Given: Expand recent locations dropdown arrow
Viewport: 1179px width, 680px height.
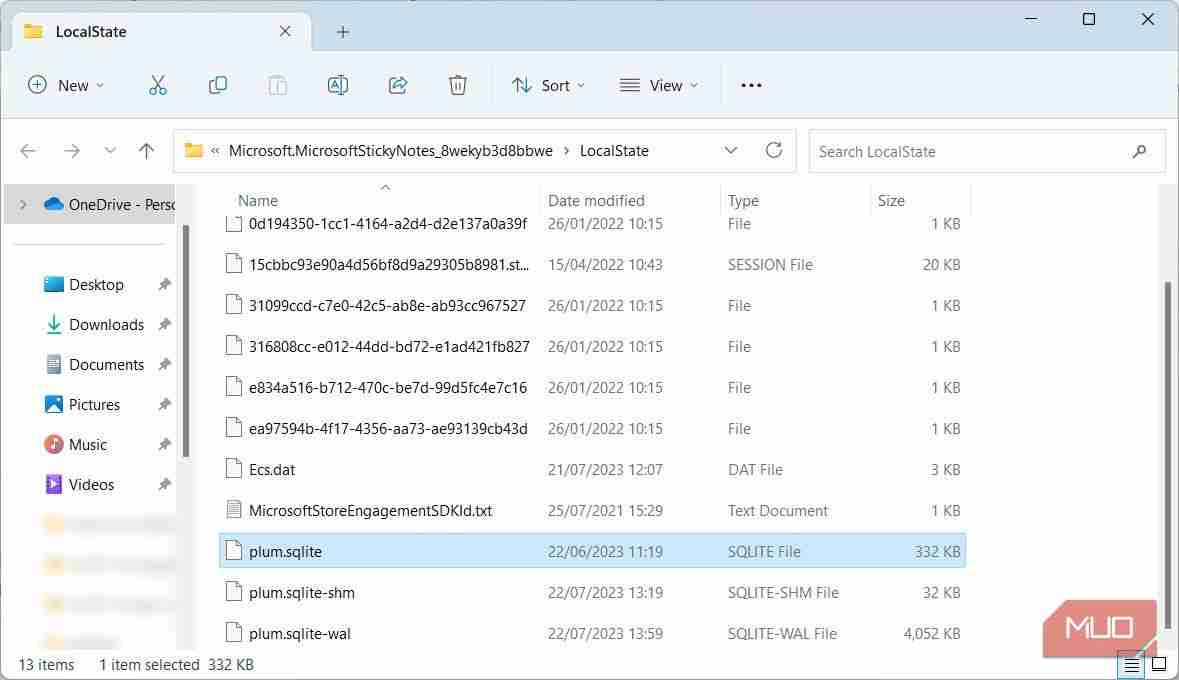Looking at the screenshot, I should pyautogui.click(x=110, y=151).
